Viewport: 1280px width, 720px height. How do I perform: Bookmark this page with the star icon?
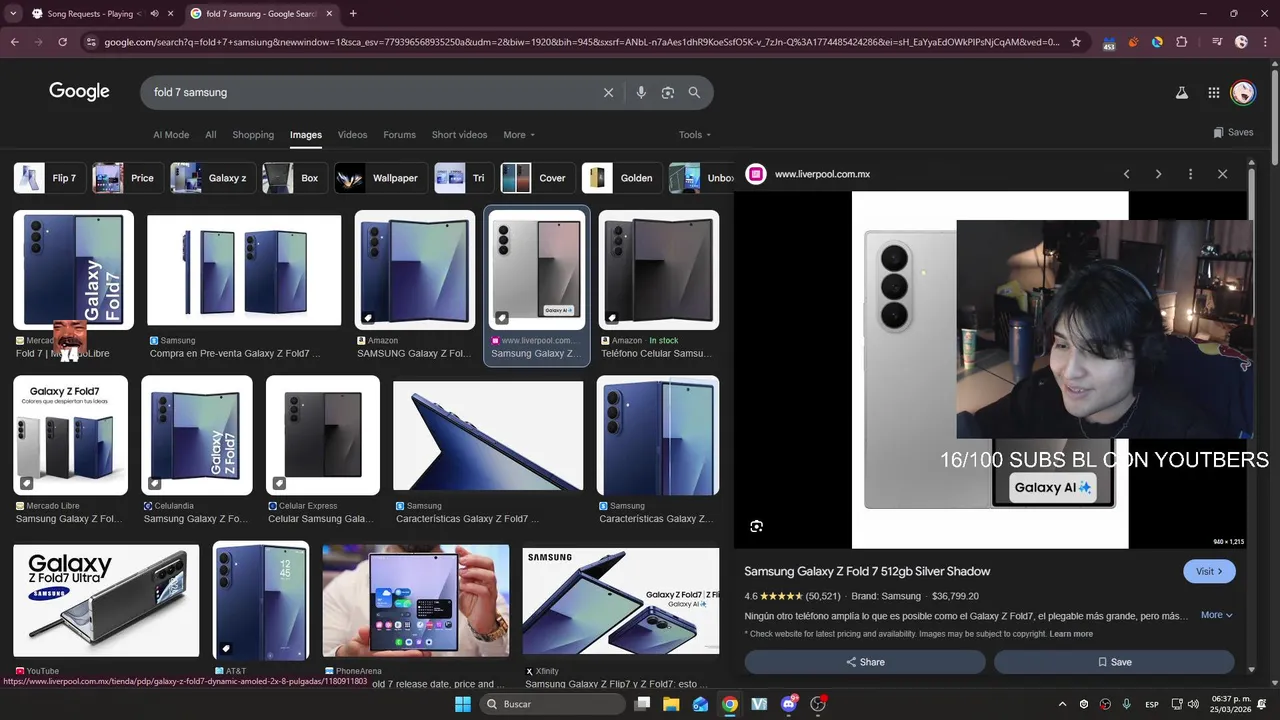point(1076,42)
